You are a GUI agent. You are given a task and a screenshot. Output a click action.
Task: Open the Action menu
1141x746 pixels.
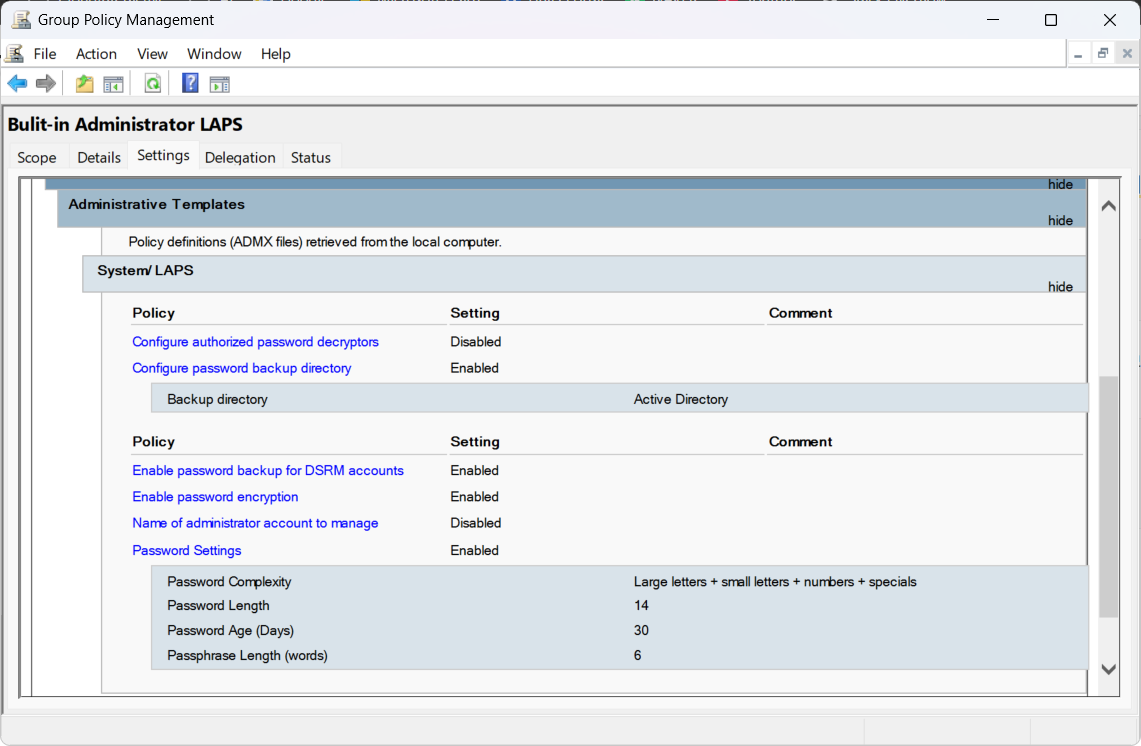tap(96, 54)
